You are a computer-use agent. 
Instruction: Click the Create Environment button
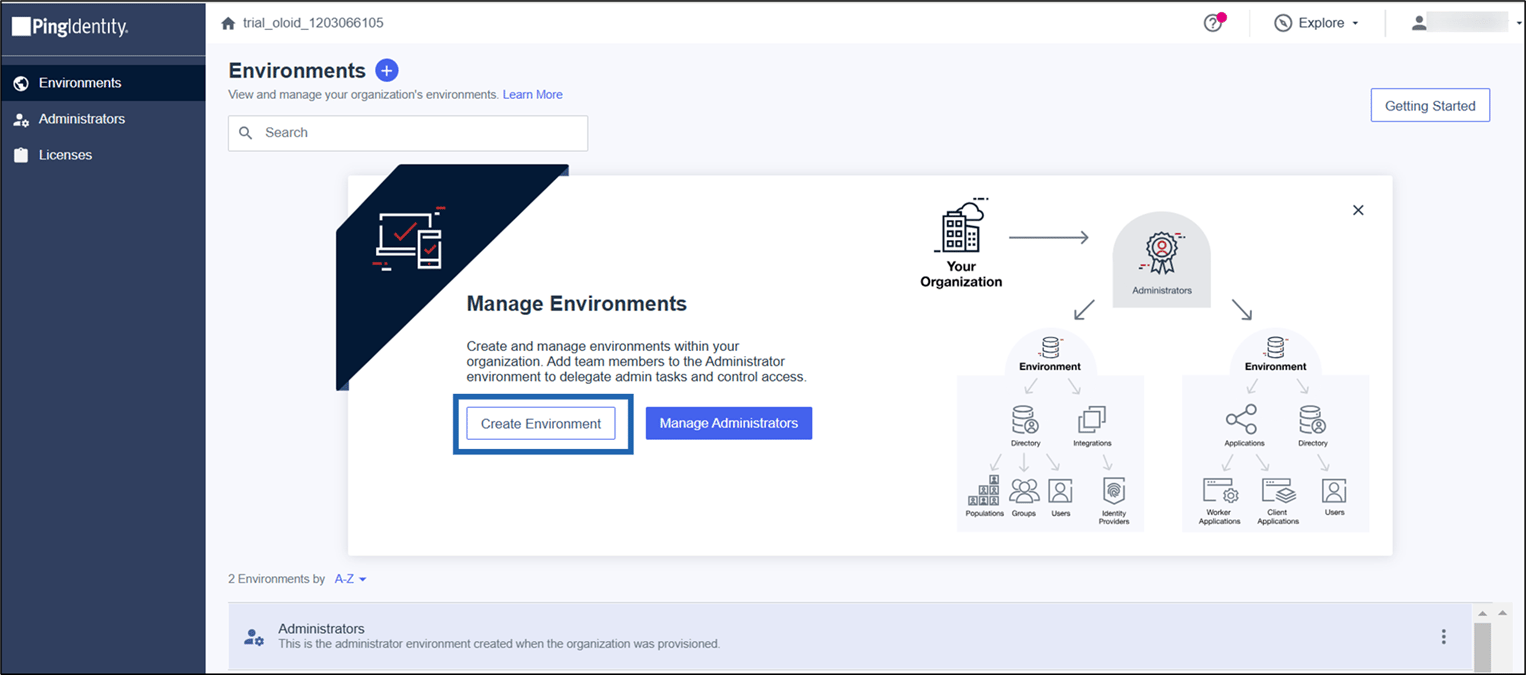[x=541, y=424]
